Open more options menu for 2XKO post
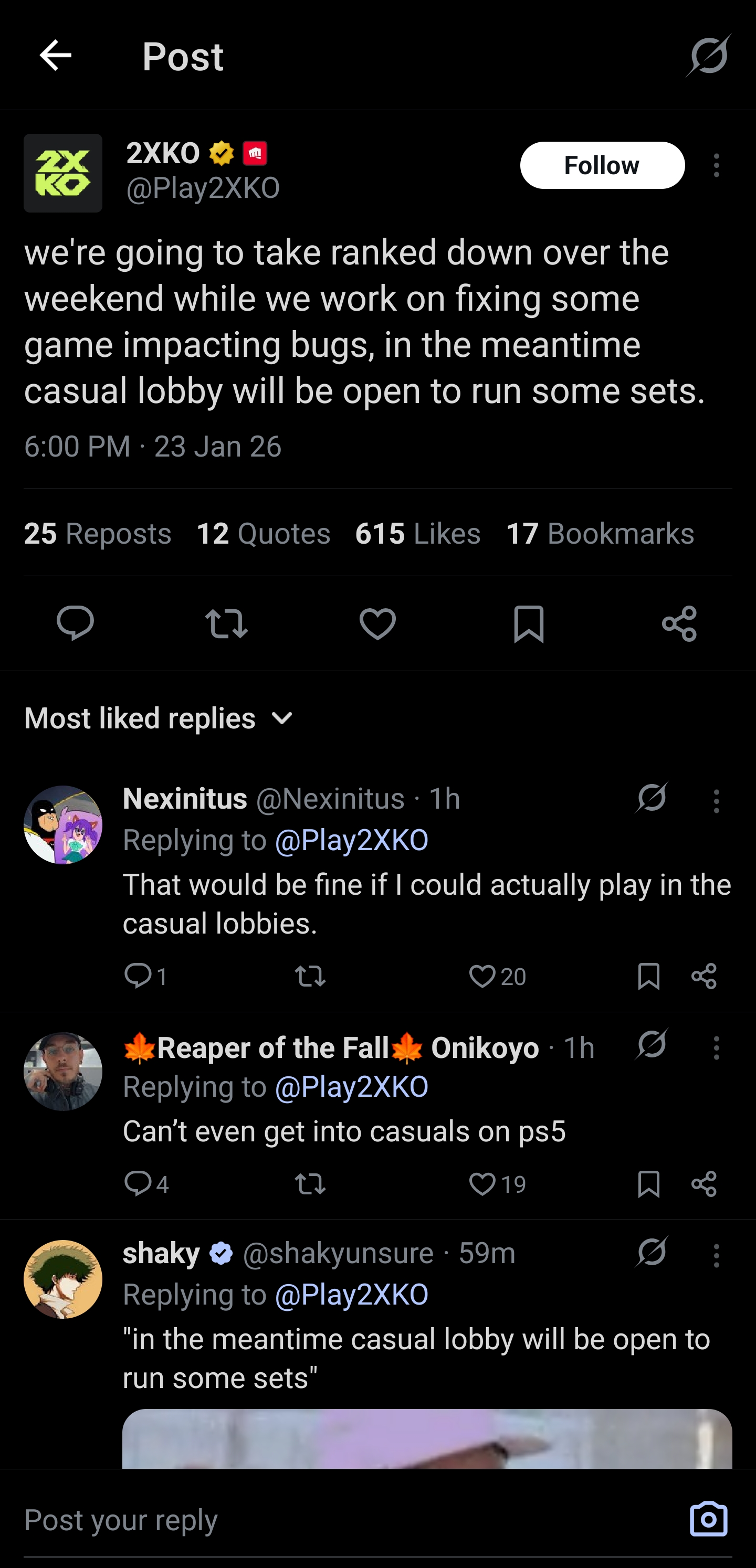756x1568 pixels. [717, 166]
